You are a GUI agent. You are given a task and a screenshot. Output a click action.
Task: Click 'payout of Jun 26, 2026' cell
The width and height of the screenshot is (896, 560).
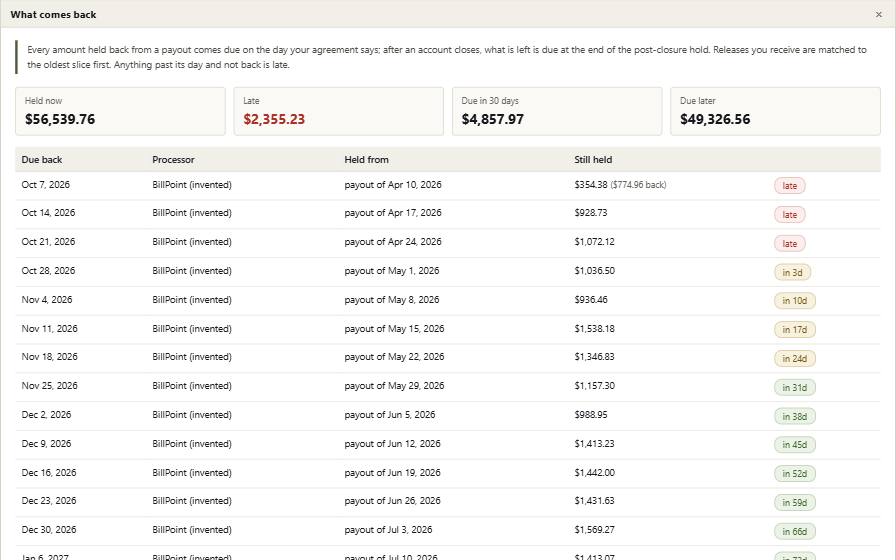coord(392,501)
